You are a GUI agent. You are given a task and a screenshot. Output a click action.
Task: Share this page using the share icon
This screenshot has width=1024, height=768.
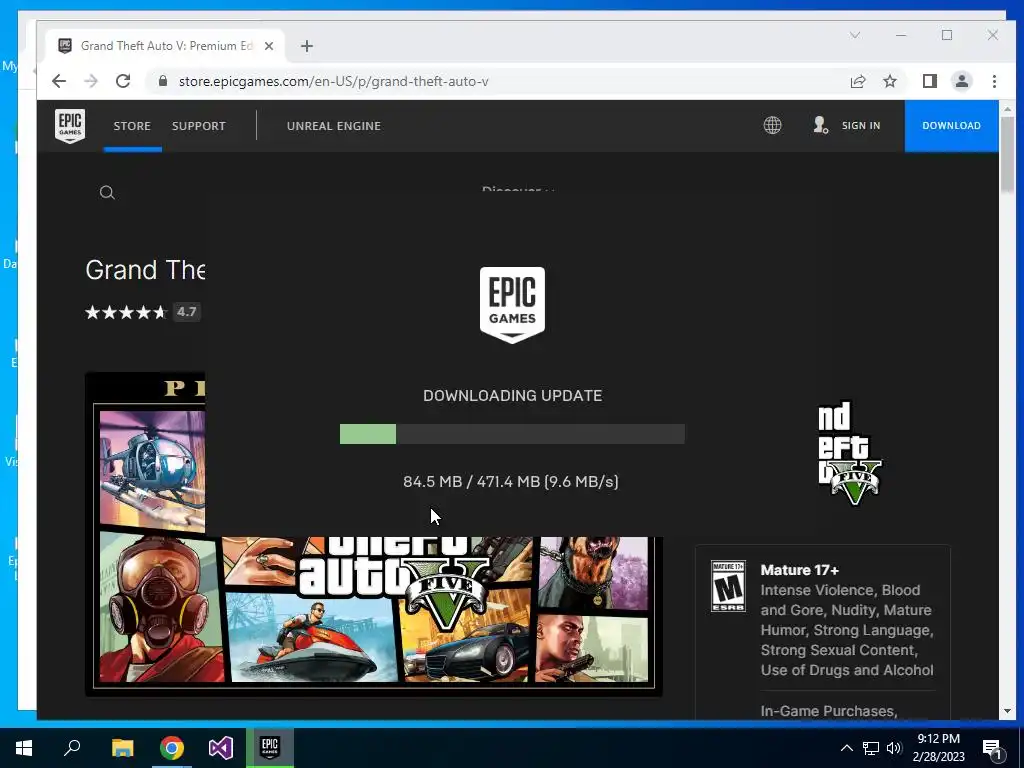click(858, 81)
